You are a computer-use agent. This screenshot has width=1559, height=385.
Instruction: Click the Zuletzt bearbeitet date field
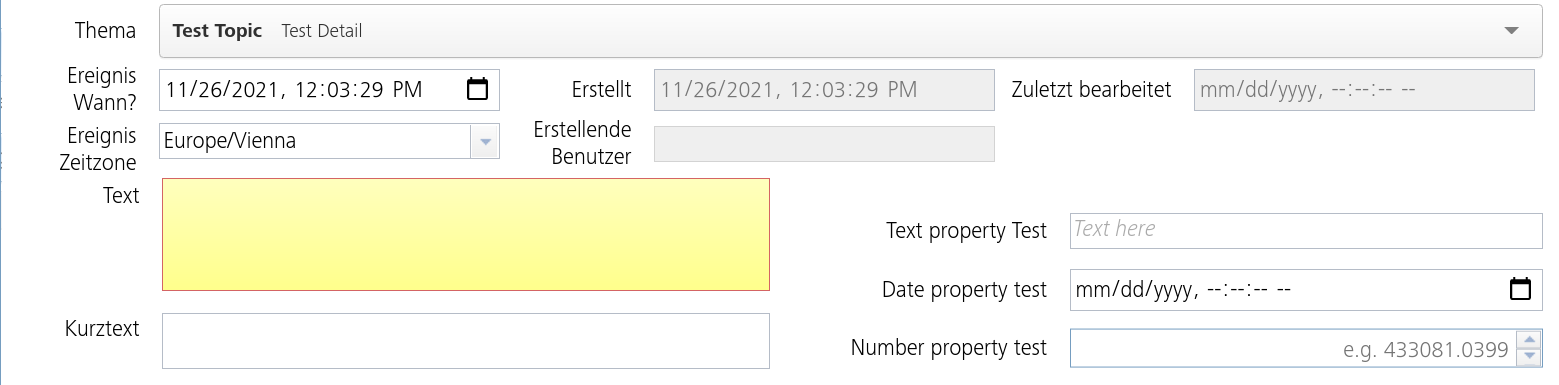[x=1364, y=90]
